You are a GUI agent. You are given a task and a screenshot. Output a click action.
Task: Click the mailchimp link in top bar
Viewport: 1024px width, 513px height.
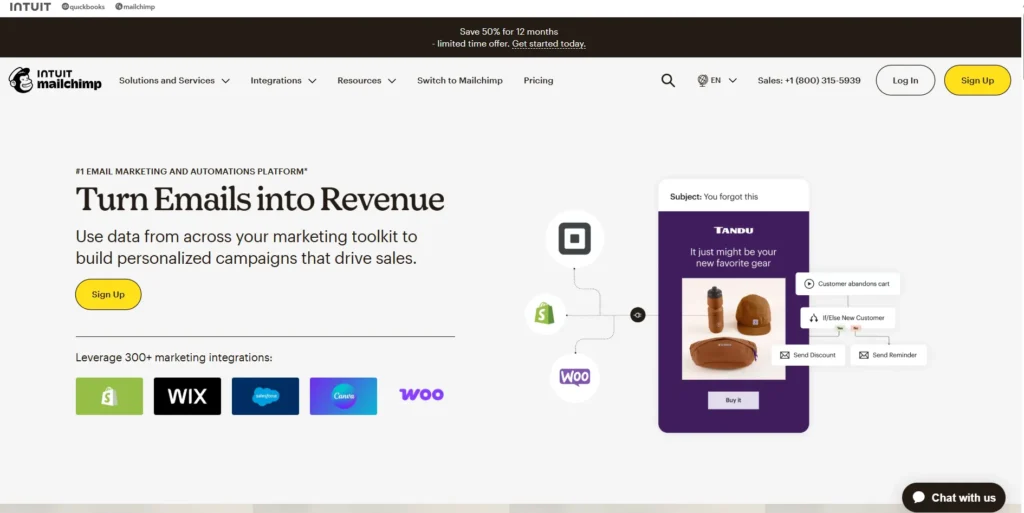pyautogui.click(x=135, y=7)
